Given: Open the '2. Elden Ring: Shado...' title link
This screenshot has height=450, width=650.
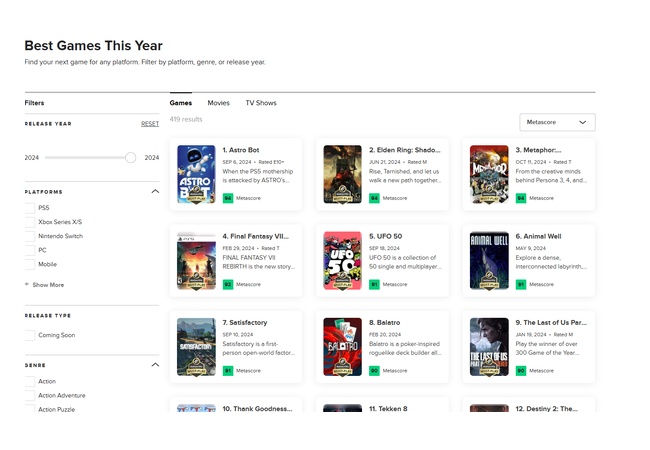Looking at the screenshot, I should [x=405, y=150].
